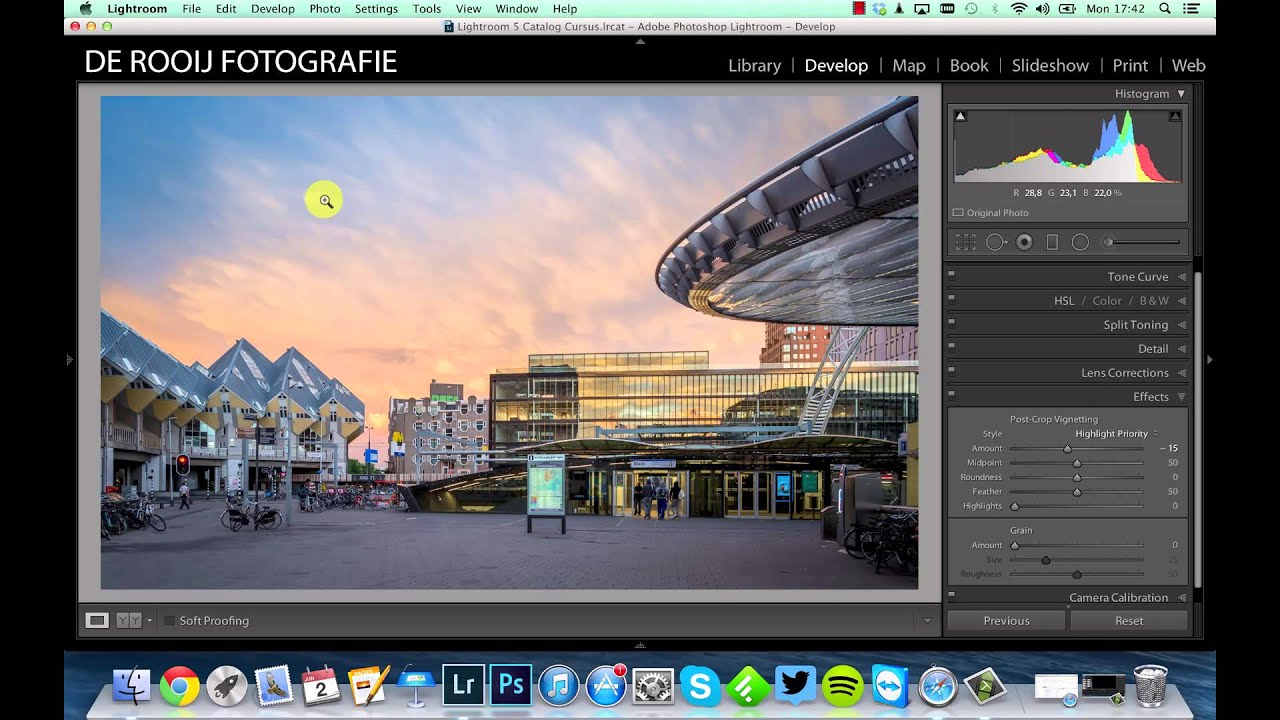Image resolution: width=1280 pixels, height=720 pixels.
Task: Collapse the Histogram panel
Action: point(1181,93)
